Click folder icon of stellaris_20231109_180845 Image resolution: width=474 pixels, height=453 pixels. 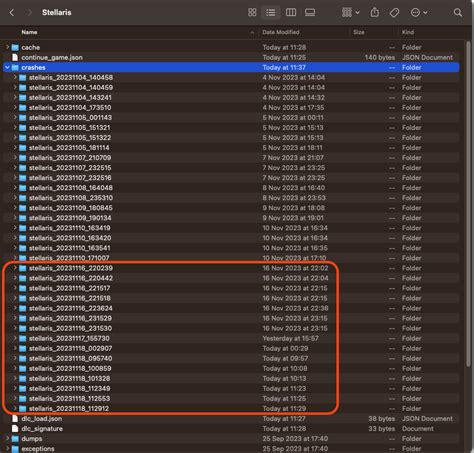coord(23,208)
